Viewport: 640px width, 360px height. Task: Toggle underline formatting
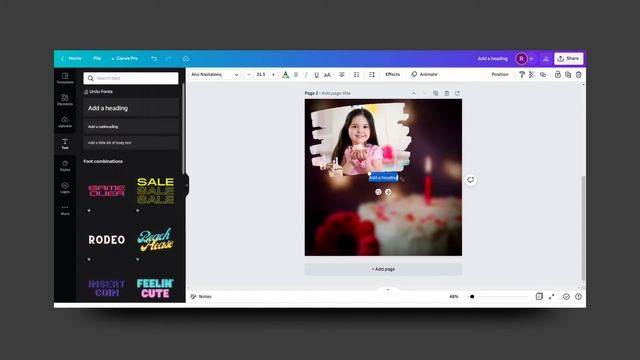(316, 75)
